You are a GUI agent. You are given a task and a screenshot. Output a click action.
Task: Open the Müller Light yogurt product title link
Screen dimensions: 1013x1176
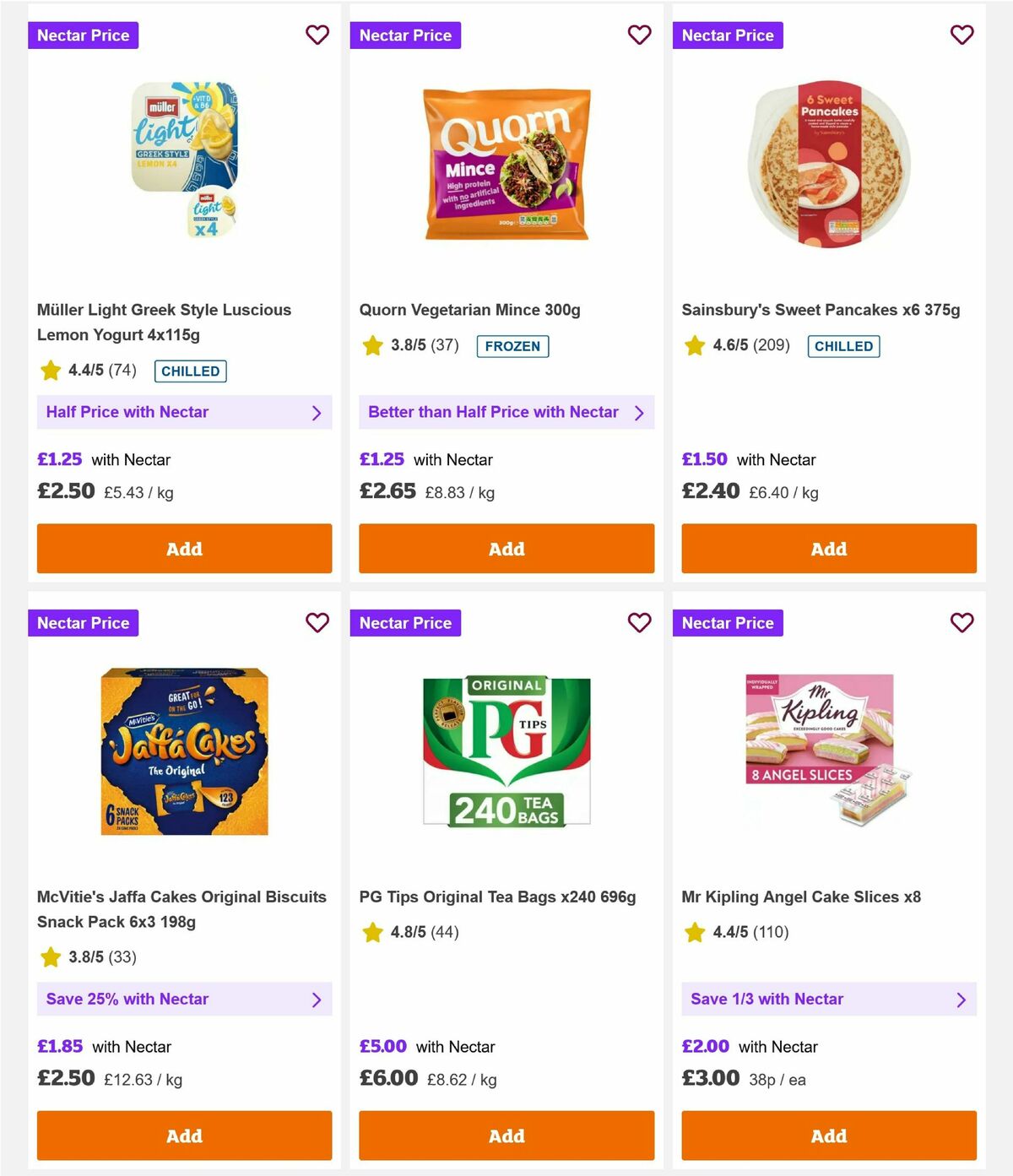click(164, 322)
